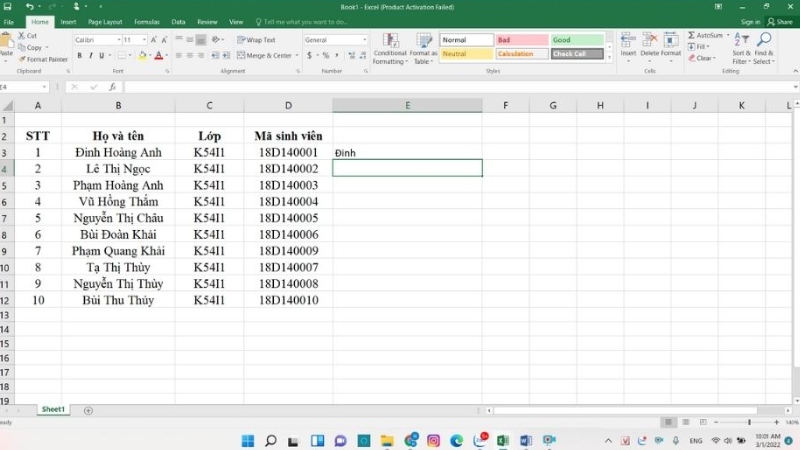Toggle Top Align for cells
This screenshot has height=450, width=800.
(179, 39)
